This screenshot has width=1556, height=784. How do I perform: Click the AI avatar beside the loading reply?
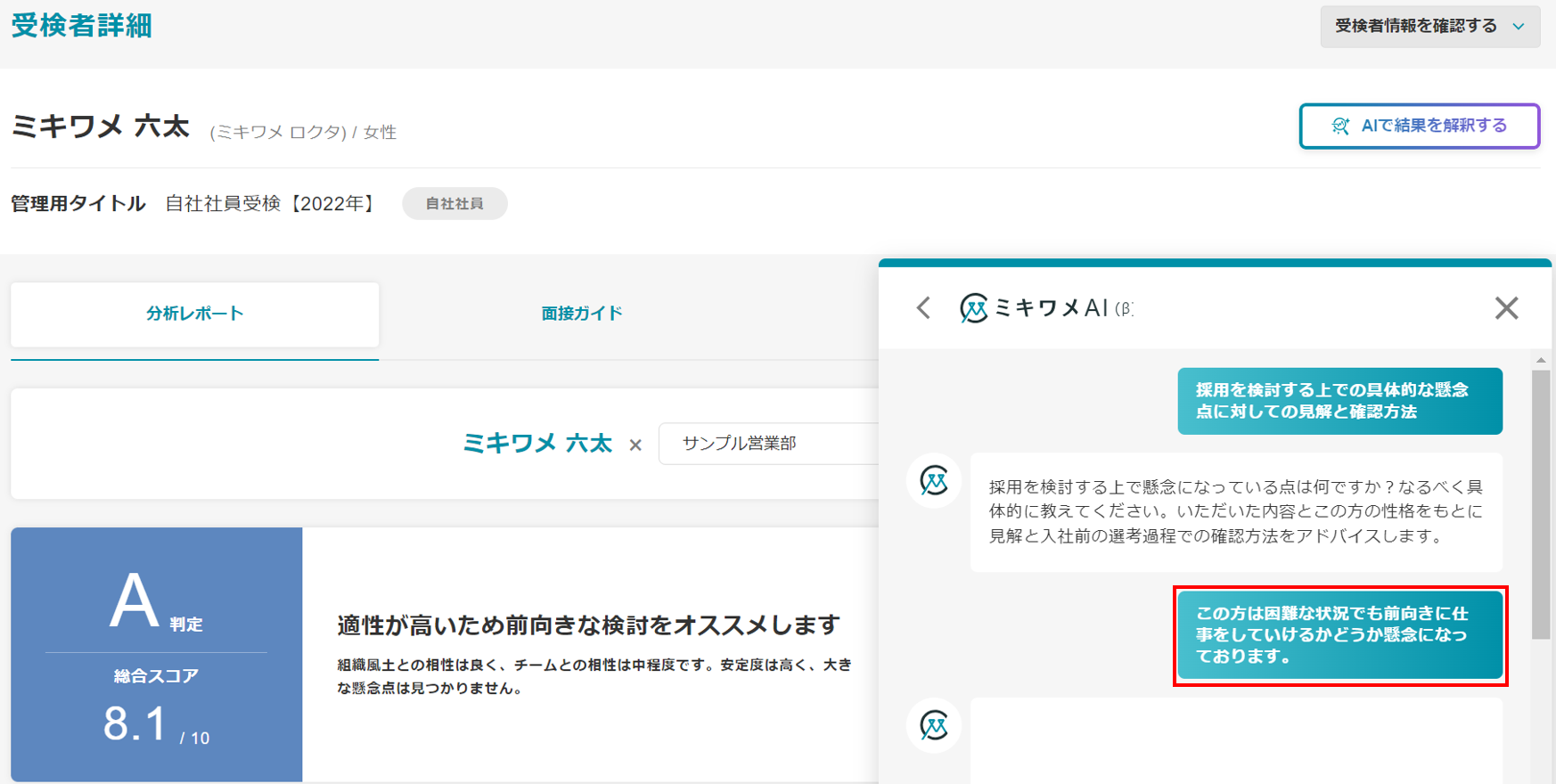[934, 726]
